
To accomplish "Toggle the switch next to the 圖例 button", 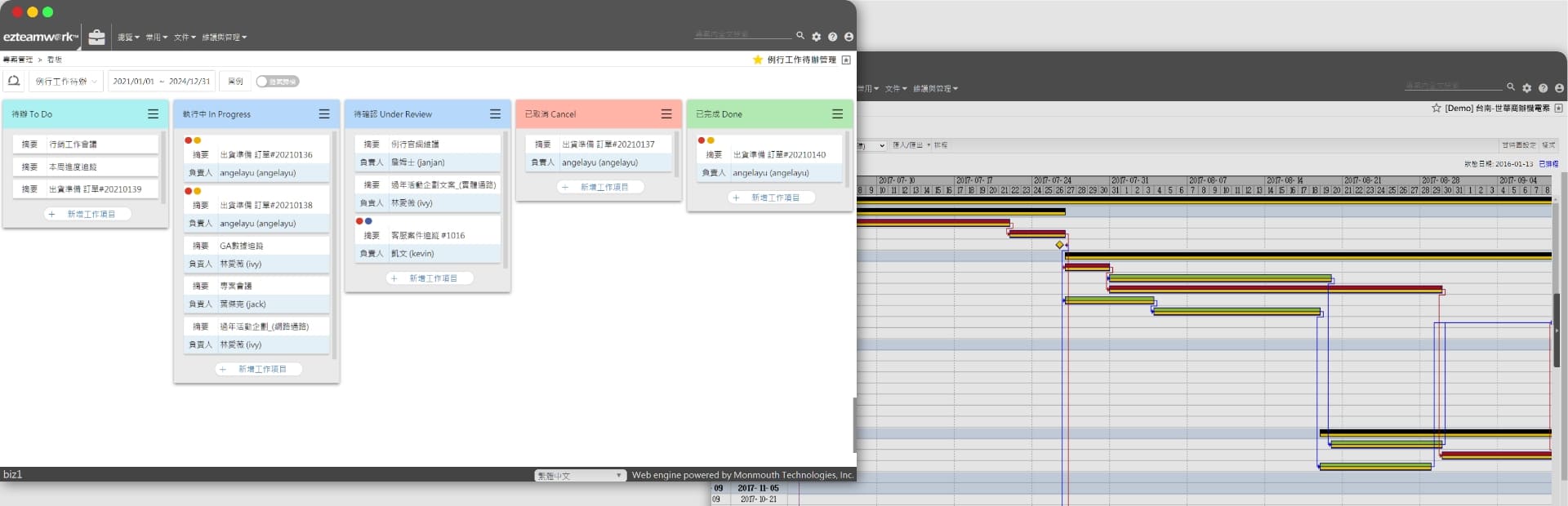I will coord(277,82).
